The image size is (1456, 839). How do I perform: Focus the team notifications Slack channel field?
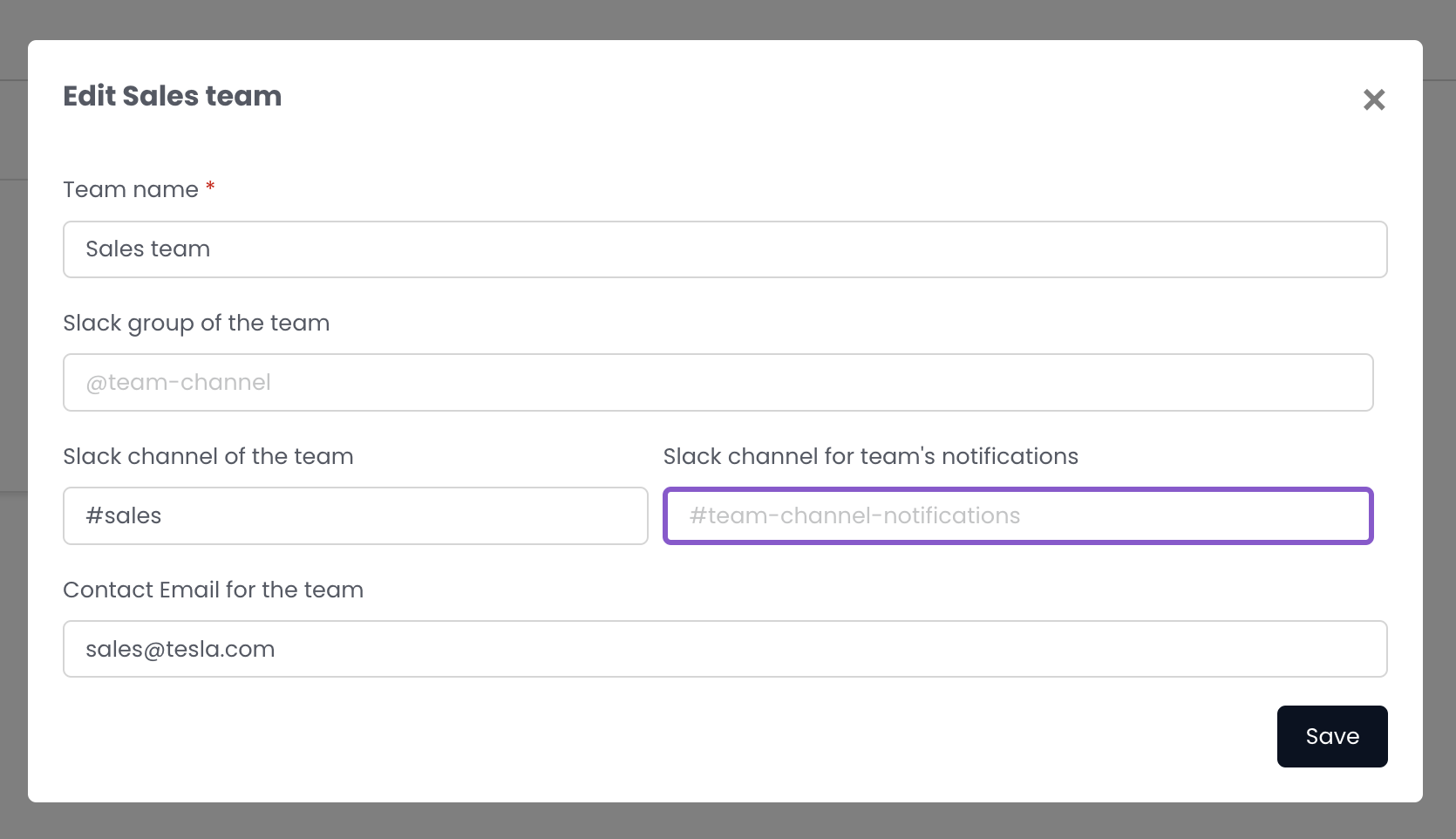pyautogui.click(x=1017, y=515)
